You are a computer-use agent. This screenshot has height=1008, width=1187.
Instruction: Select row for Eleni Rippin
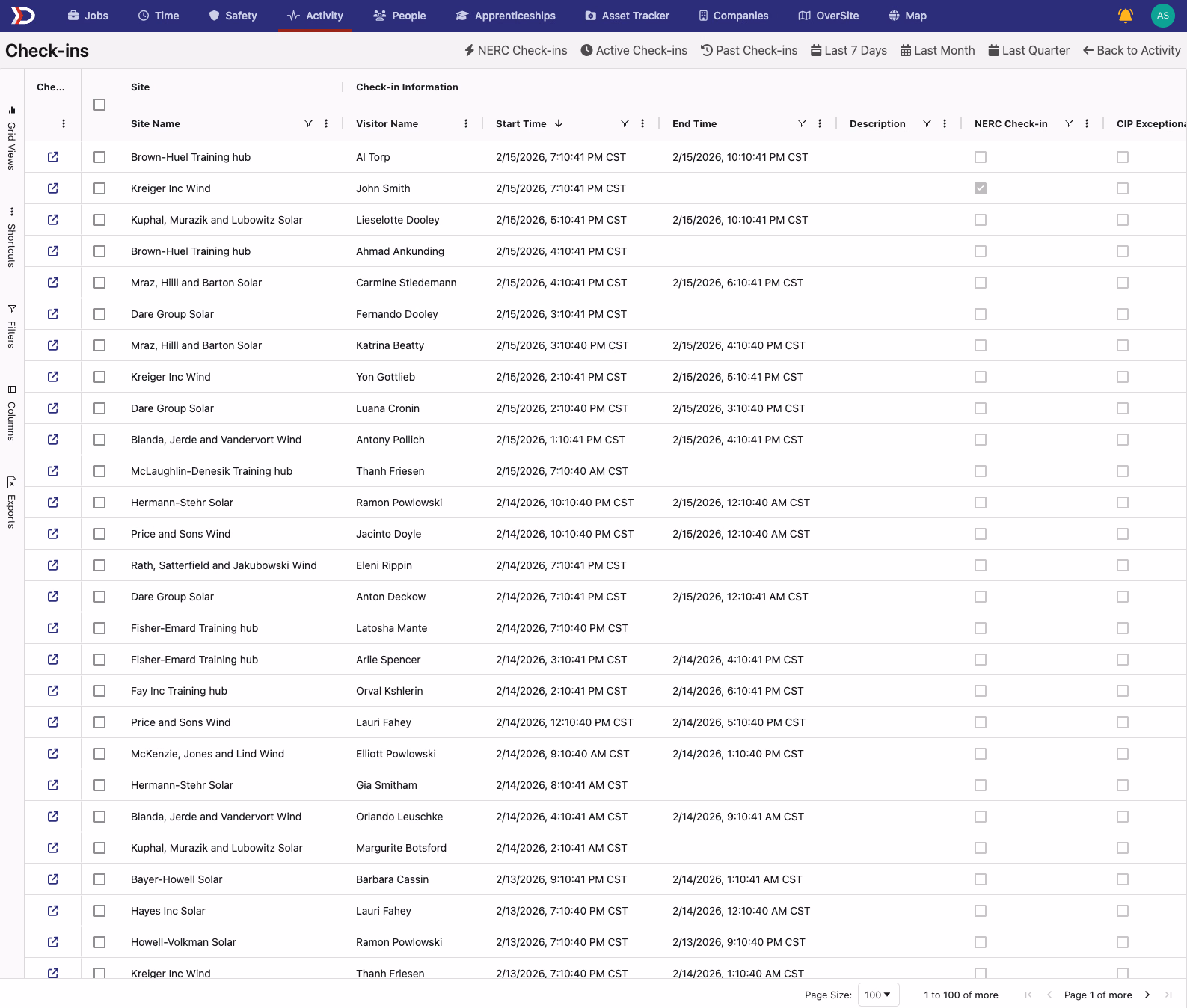tap(99, 565)
